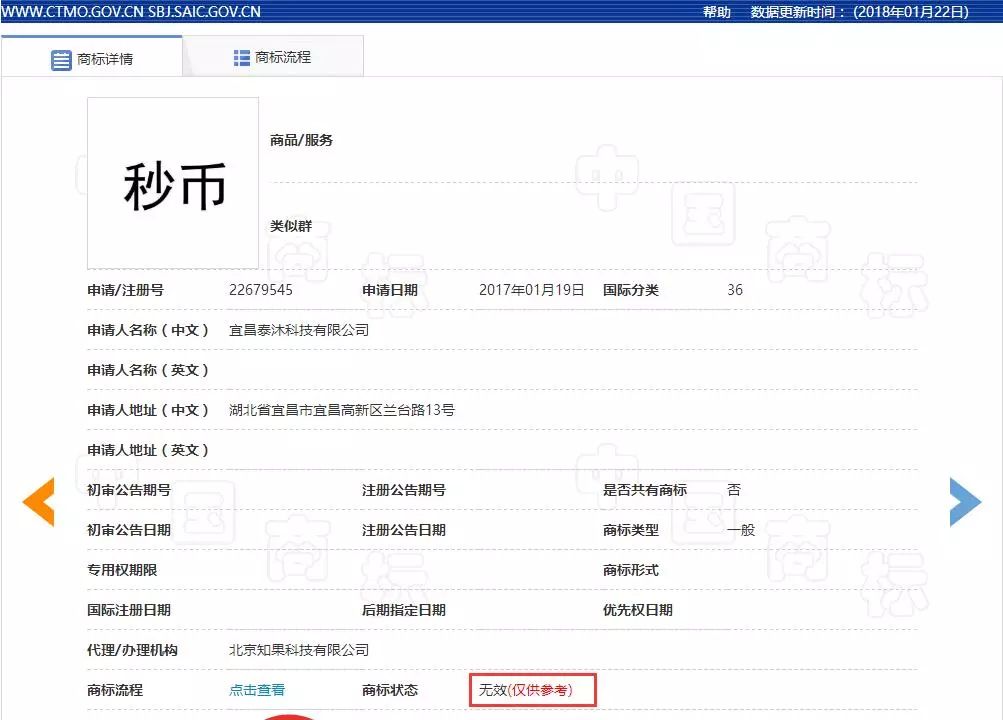Click the 注册公告期号 label

point(404,490)
